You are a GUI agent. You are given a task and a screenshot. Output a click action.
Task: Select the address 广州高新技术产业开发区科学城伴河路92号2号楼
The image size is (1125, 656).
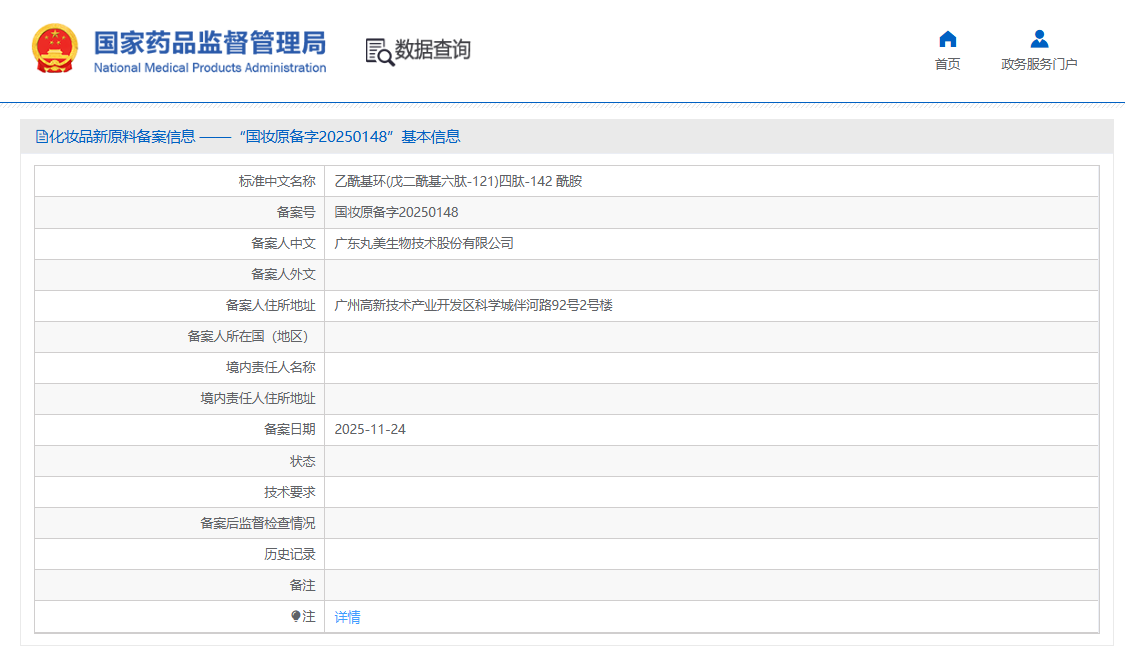(473, 305)
